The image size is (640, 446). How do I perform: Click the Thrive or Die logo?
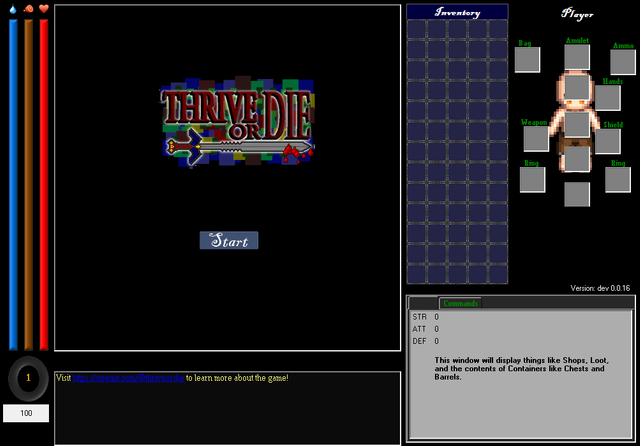click(238, 123)
